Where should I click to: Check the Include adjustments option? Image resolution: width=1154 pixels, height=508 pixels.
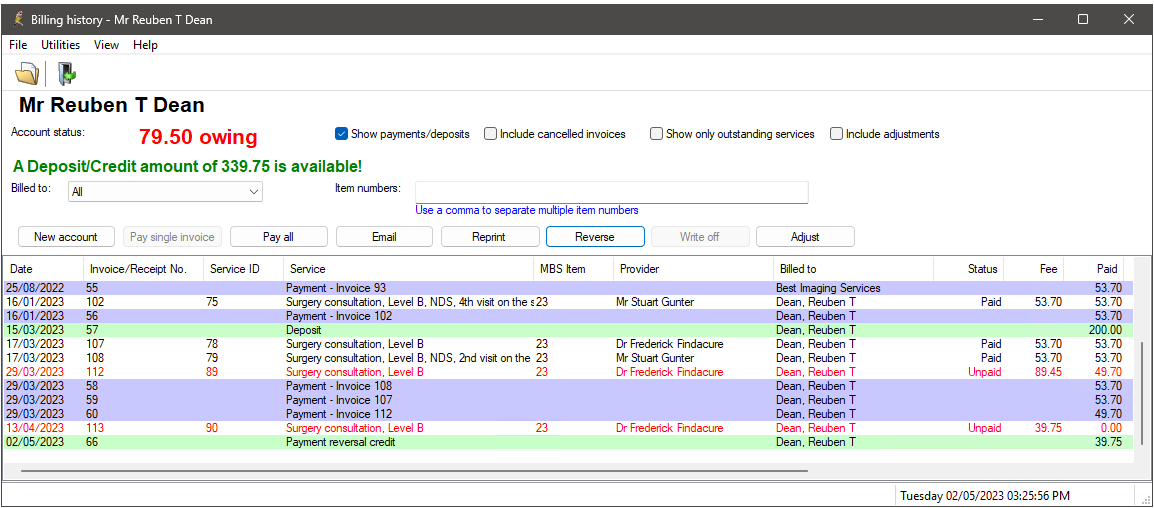[x=836, y=134]
